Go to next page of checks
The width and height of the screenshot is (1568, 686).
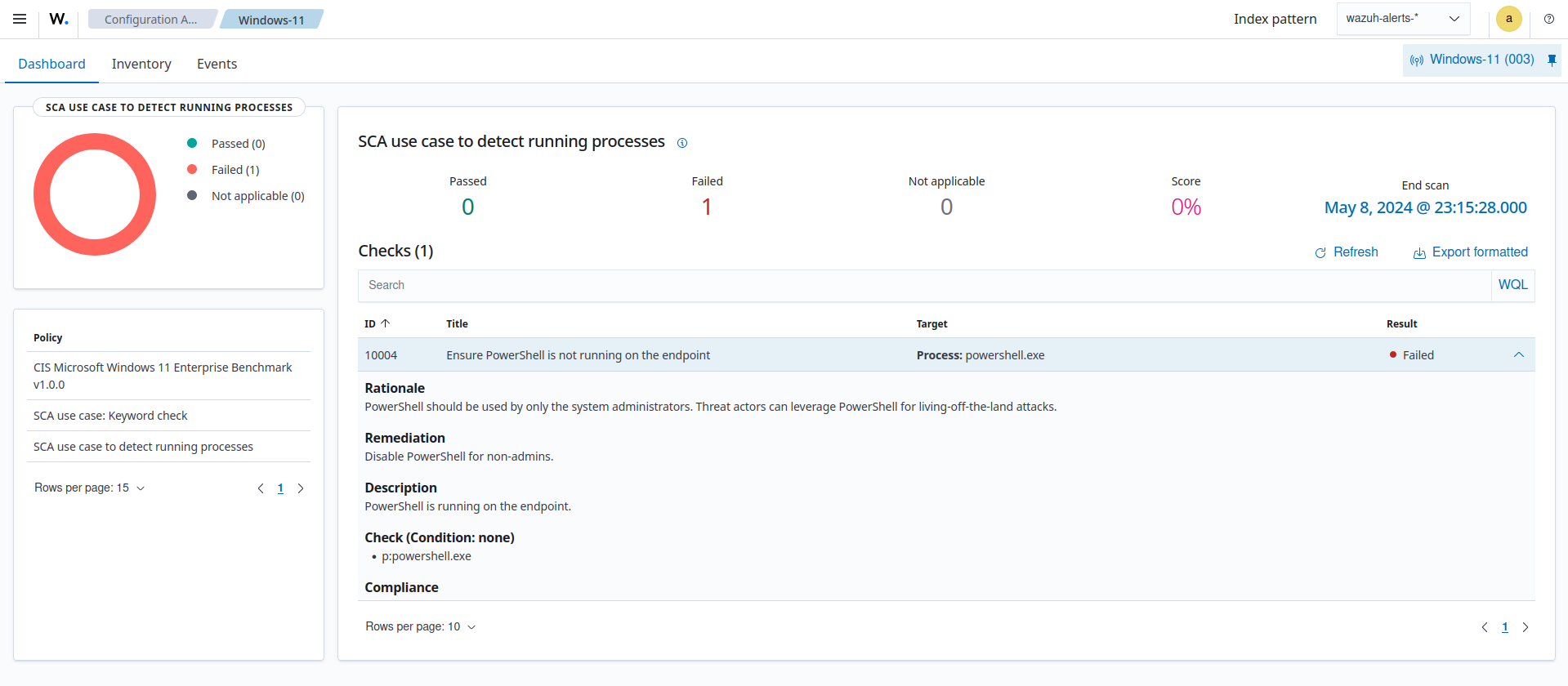(1525, 627)
